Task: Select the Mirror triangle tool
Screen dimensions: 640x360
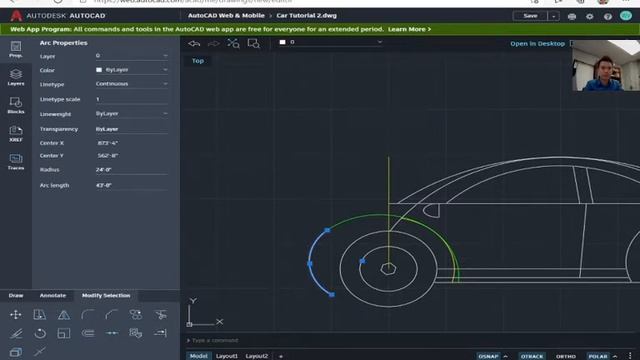Action: point(64,315)
